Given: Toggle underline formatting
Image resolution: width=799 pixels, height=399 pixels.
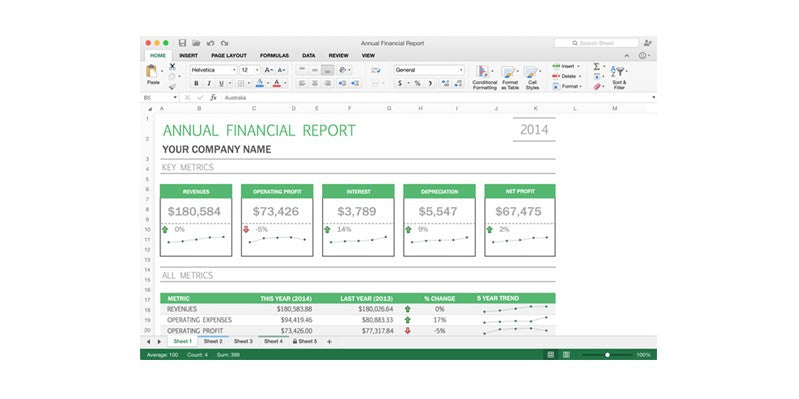Looking at the screenshot, I should tap(221, 84).
